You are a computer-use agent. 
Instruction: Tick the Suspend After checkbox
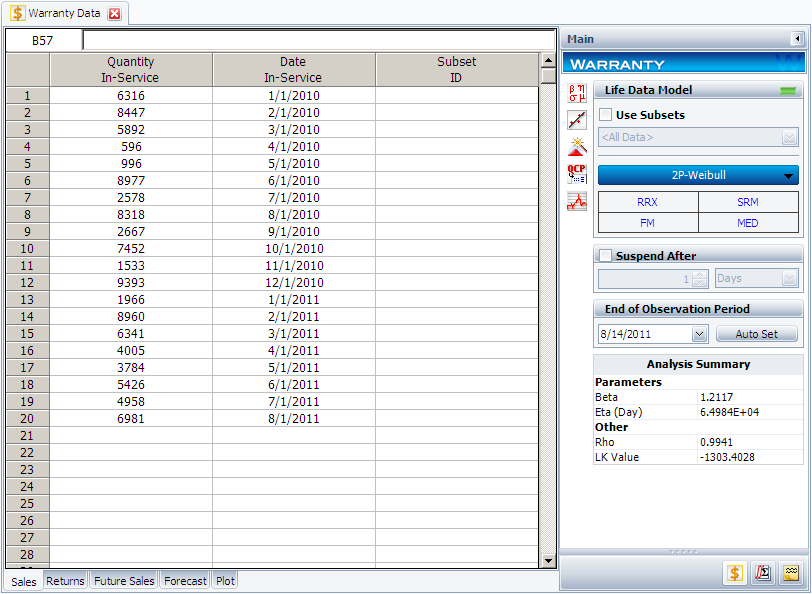point(606,256)
